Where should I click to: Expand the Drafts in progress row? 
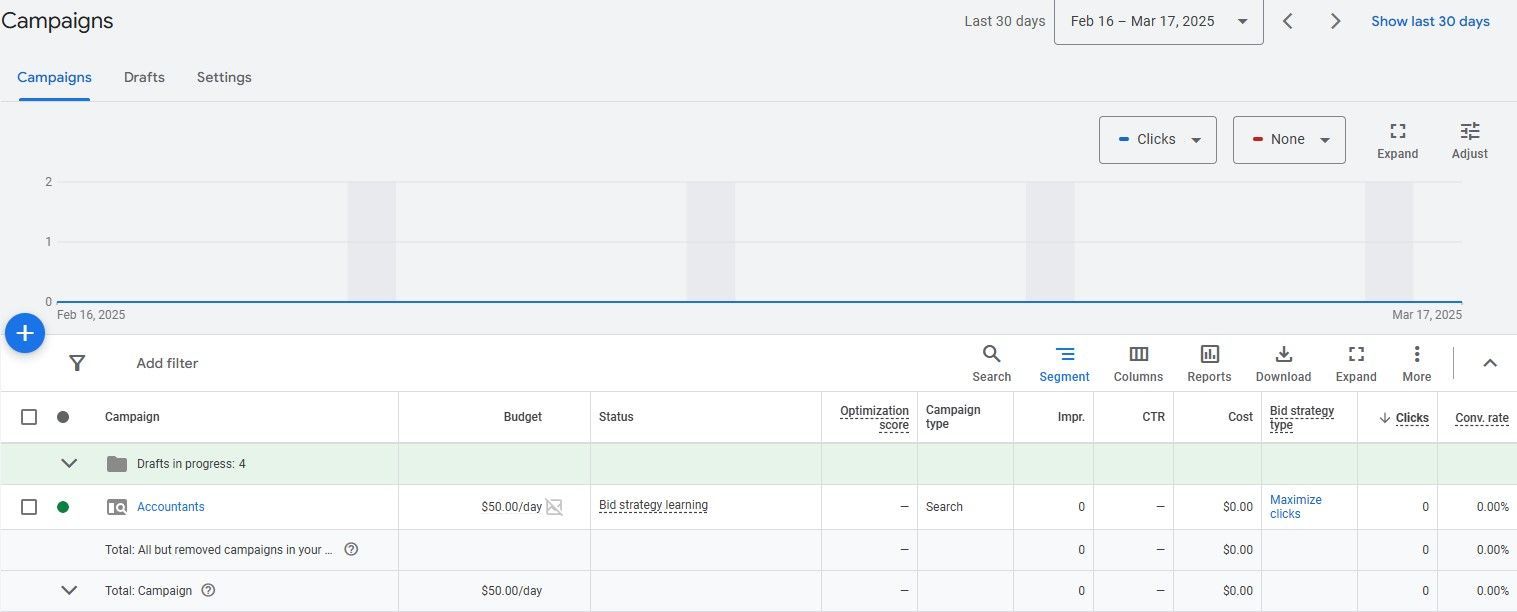69,464
